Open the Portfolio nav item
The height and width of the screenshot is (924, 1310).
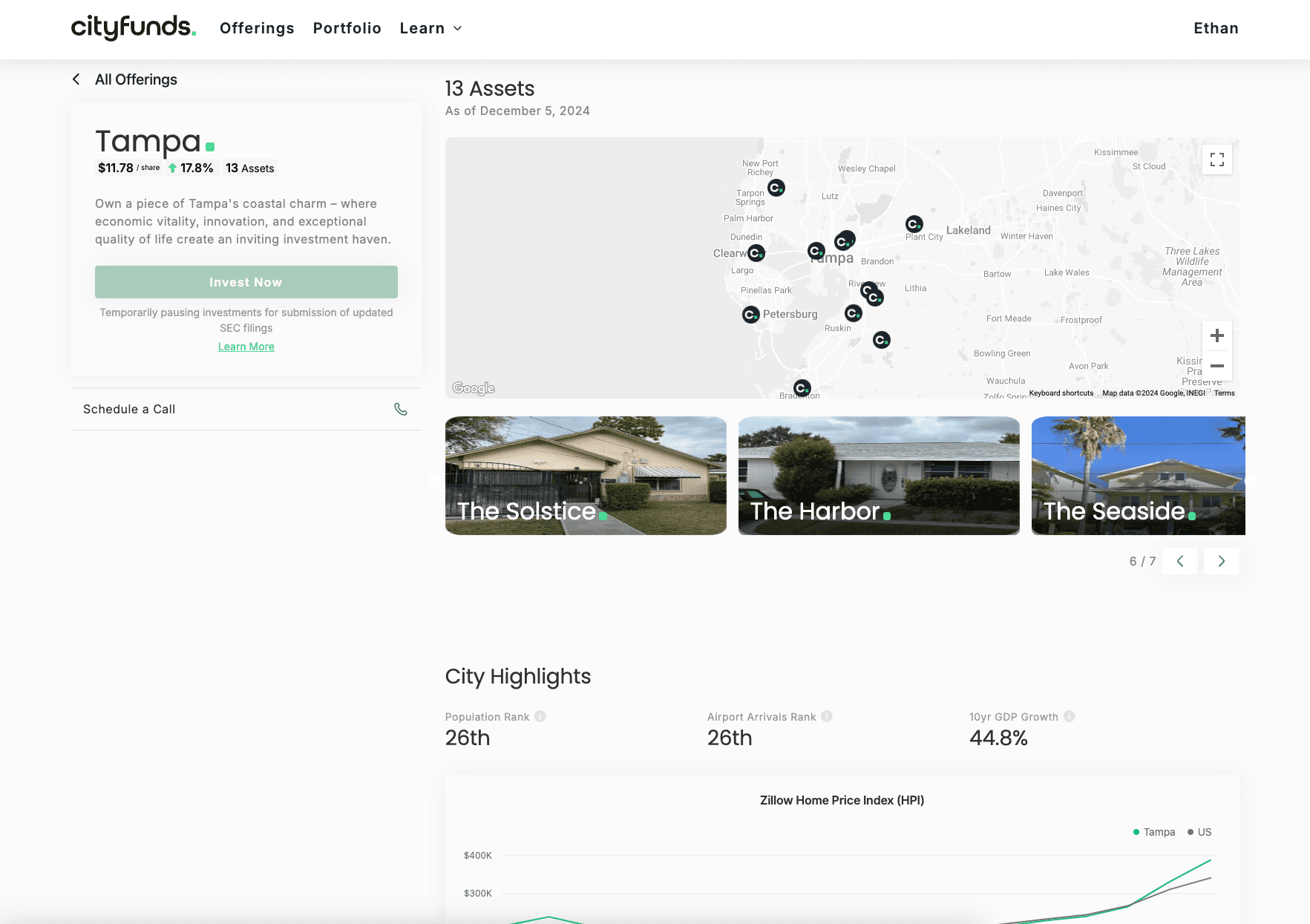[347, 28]
